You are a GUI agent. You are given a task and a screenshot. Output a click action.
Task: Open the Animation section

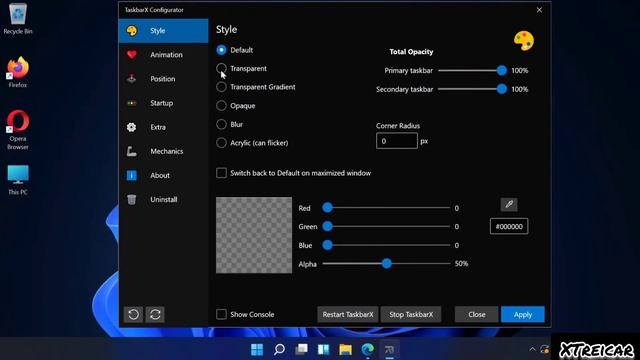click(x=163, y=55)
